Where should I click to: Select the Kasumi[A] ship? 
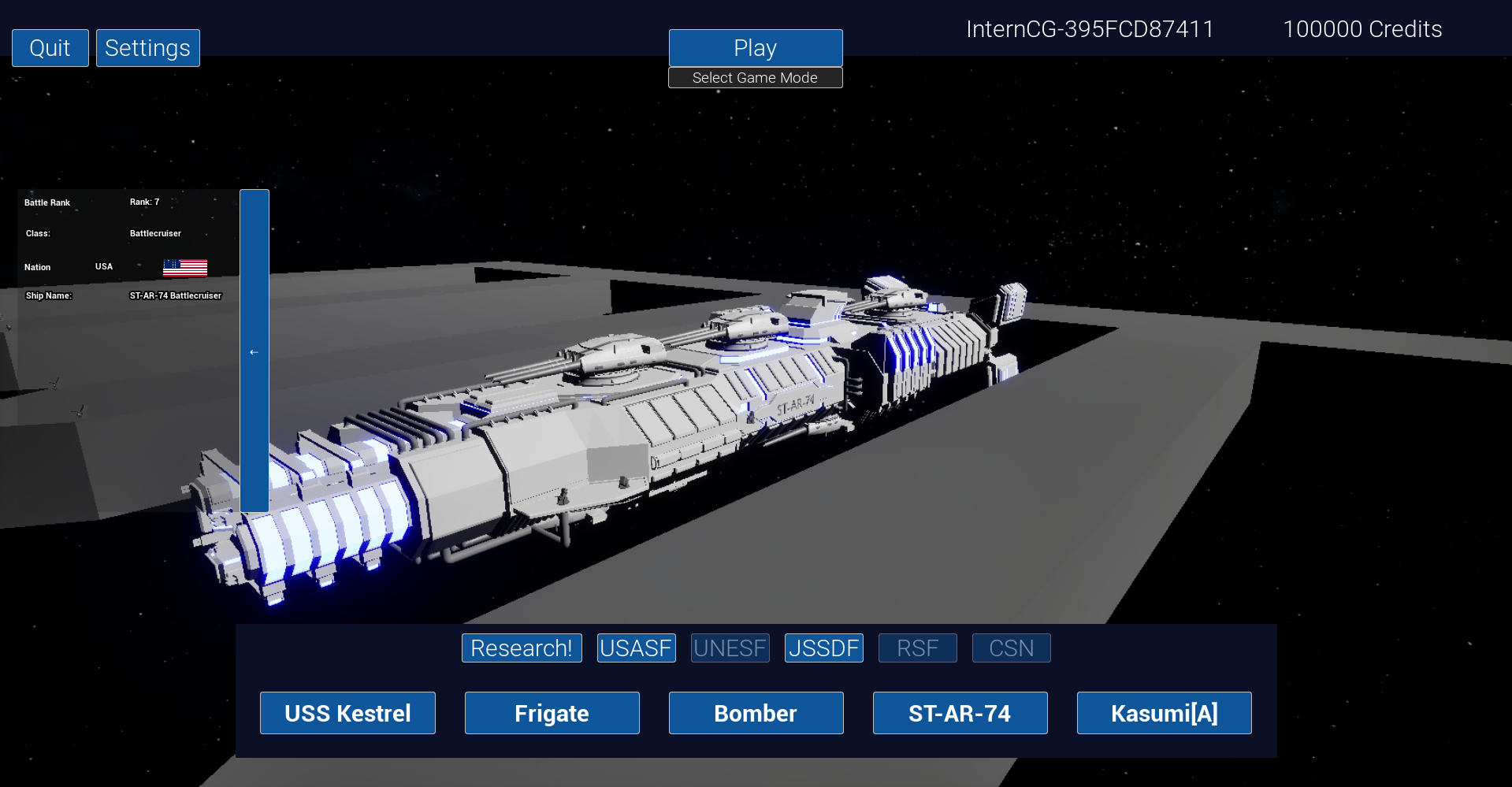point(1165,713)
